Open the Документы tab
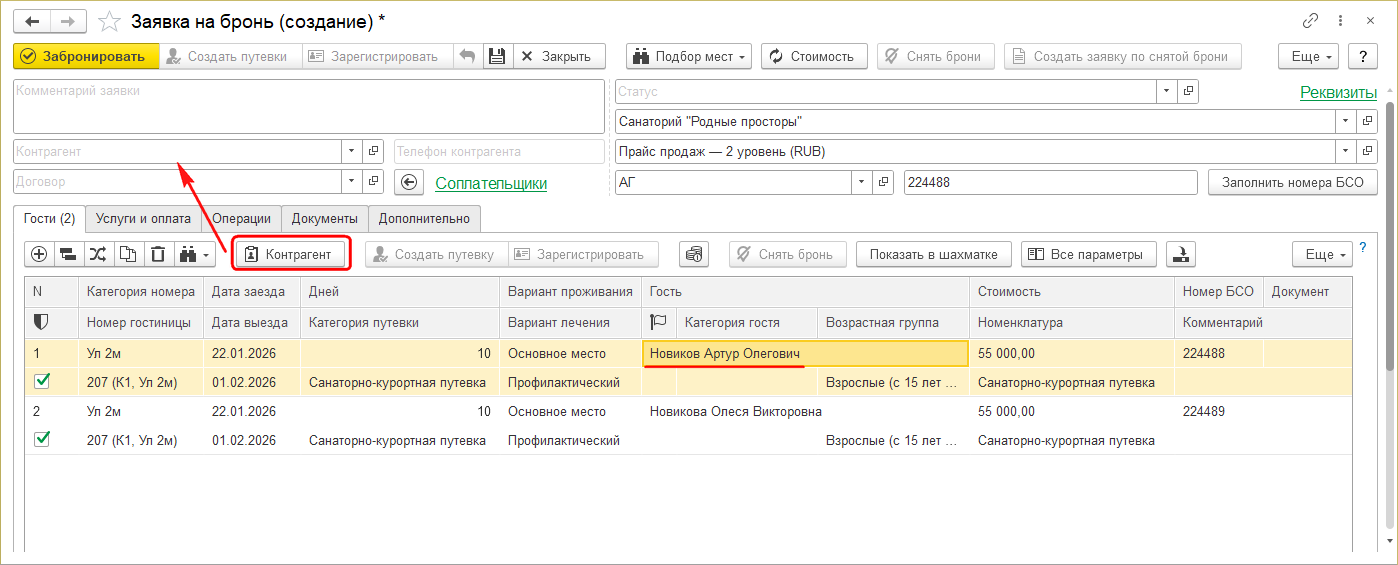The width and height of the screenshot is (1398, 565). pyautogui.click(x=324, y=218)
